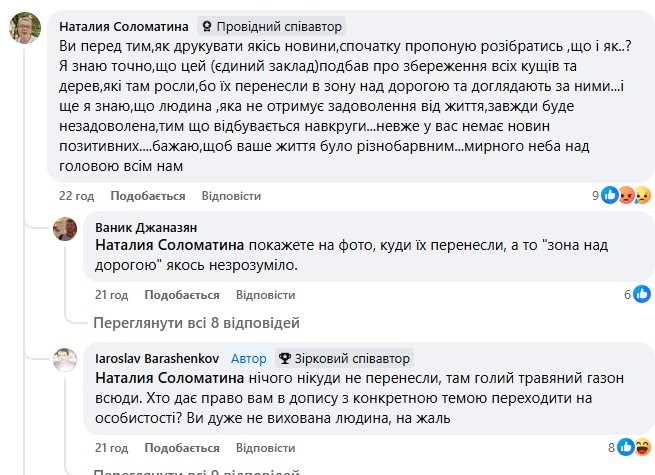The width and height of the screenshot is (655, 475).
Task: Click Відповісти under Ваник Джаназян's reply
Action: [x=265, y=295]
